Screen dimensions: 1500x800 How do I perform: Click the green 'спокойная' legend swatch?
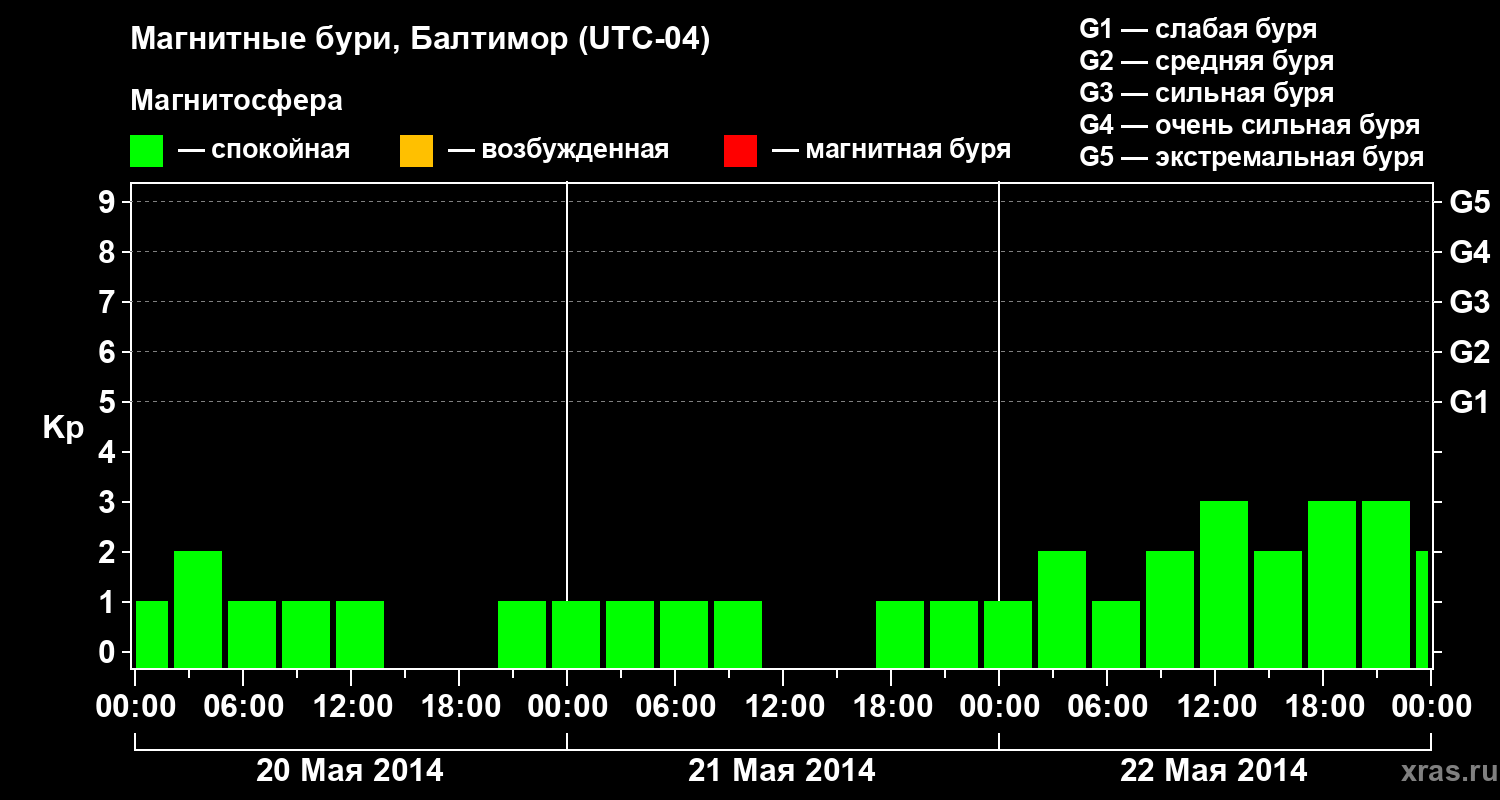[147, 151]
